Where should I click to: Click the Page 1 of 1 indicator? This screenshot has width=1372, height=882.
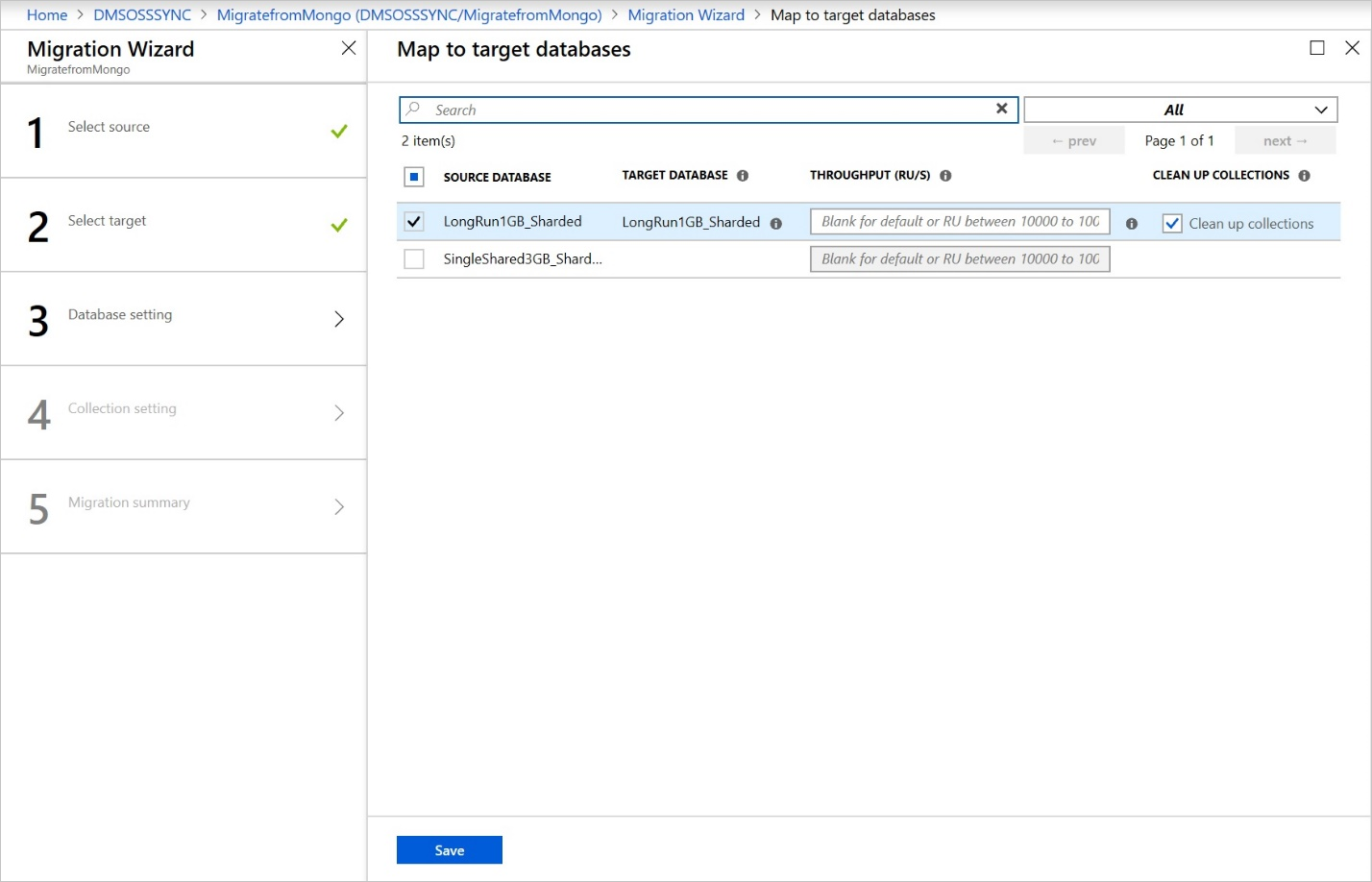pyautogui.click(x=1180, y=141)
